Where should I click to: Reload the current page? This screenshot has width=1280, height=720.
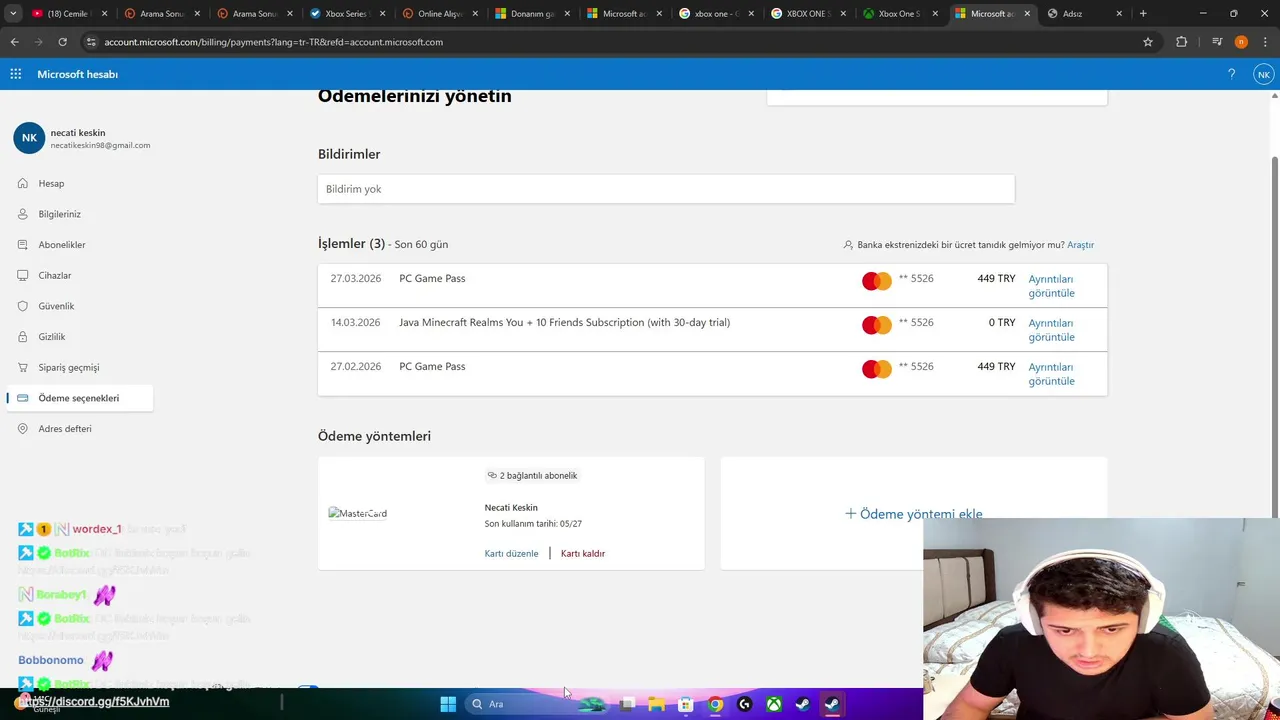62,42
